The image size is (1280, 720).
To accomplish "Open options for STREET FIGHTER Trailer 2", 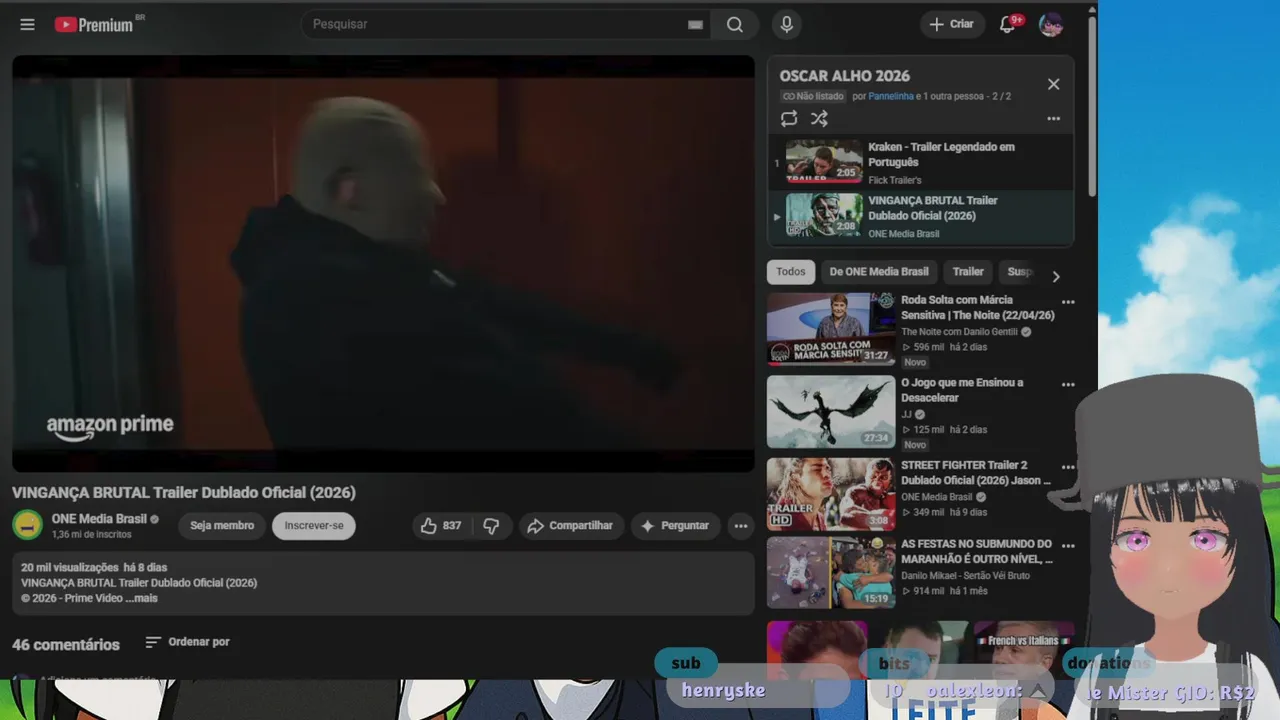I will coord(1068,467).
